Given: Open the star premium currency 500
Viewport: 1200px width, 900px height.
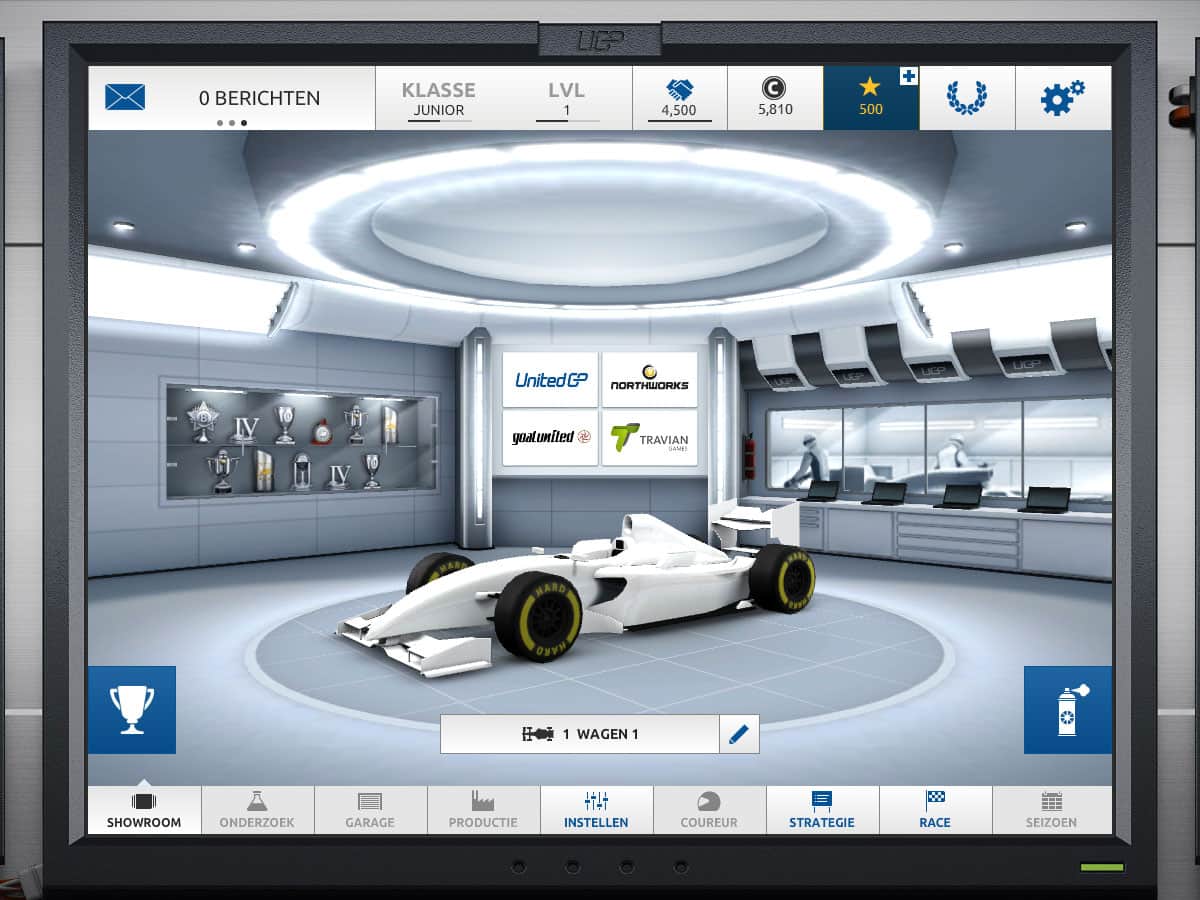Looking at the screenshot, I should 871,98.
